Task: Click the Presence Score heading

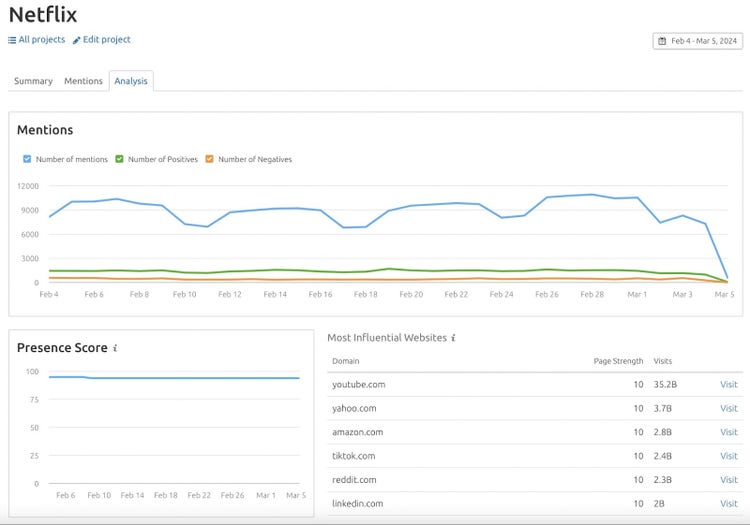Action: tap(62, 348)
